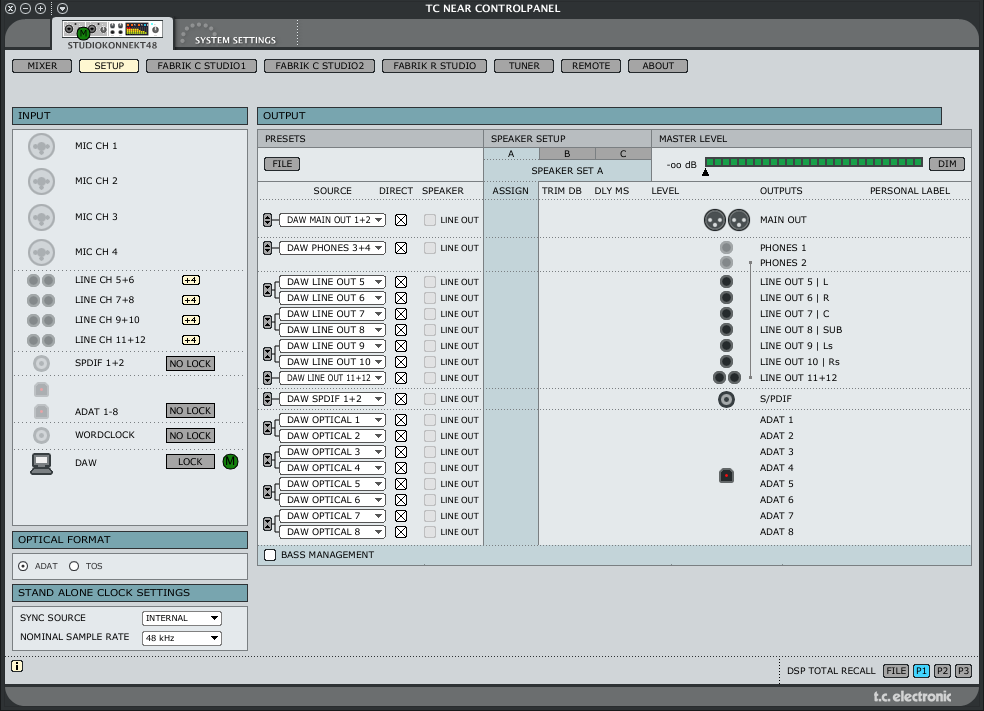Toggle link icon for DAW OPTICAL 1 and 2

(268, 428)
